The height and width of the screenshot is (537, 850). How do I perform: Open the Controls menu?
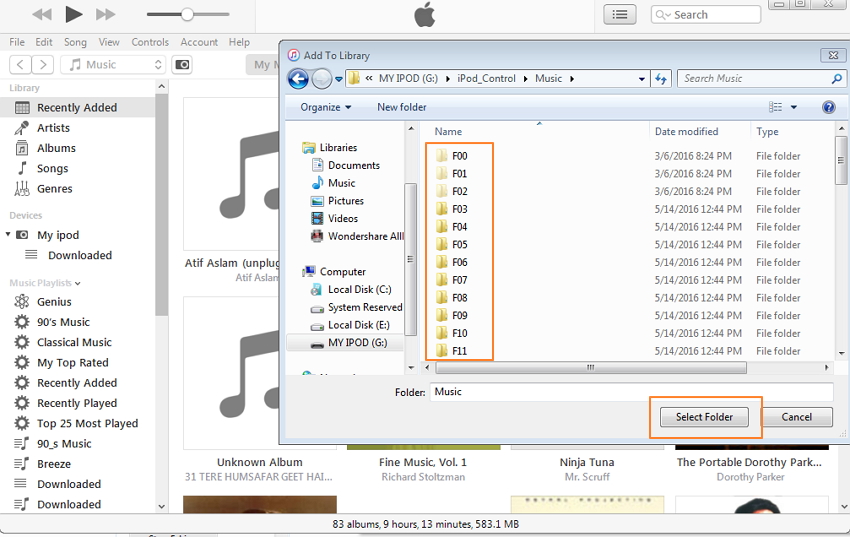click(x=150, y=42)
